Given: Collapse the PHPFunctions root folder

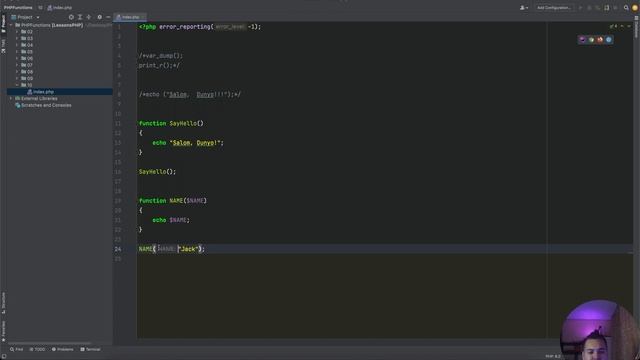Looking at the screenshot, I should [x=11, y=25].
